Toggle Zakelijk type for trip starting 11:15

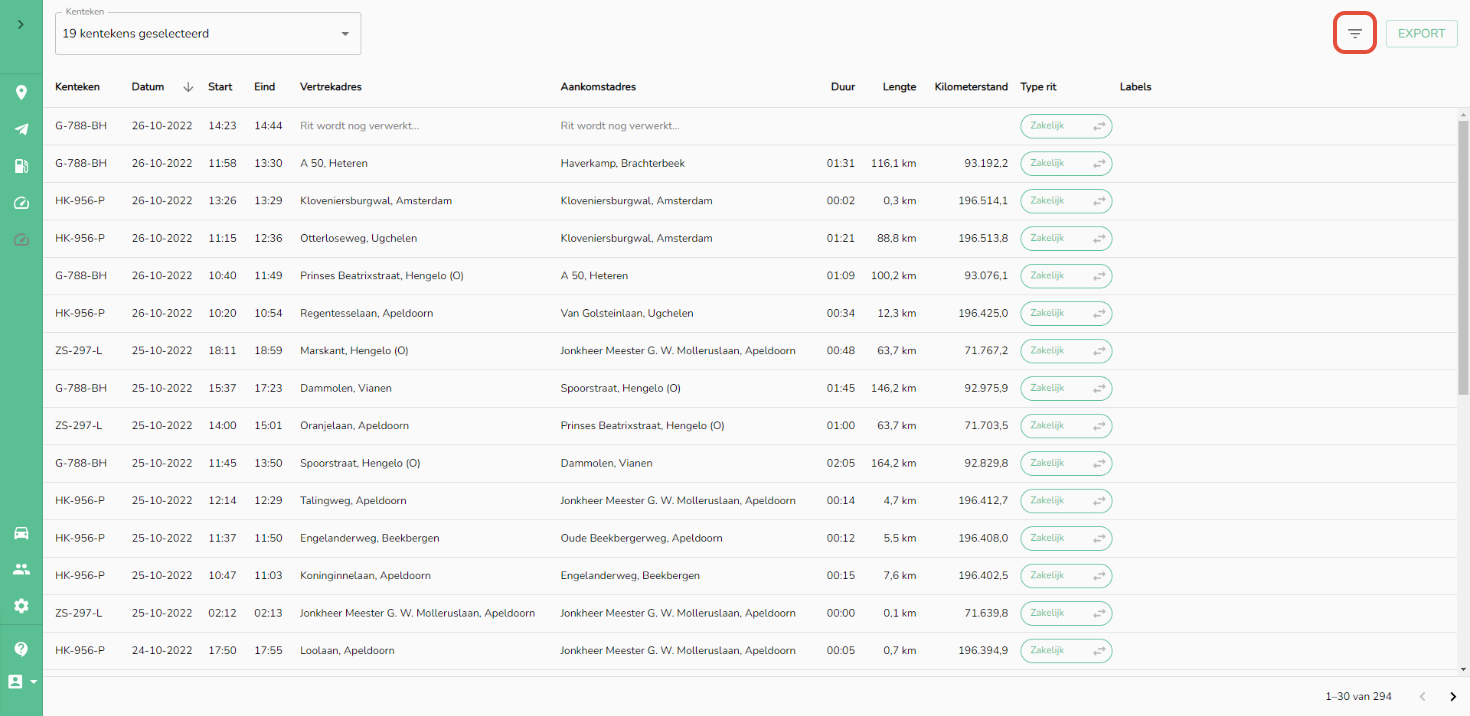coord(1066,238)
